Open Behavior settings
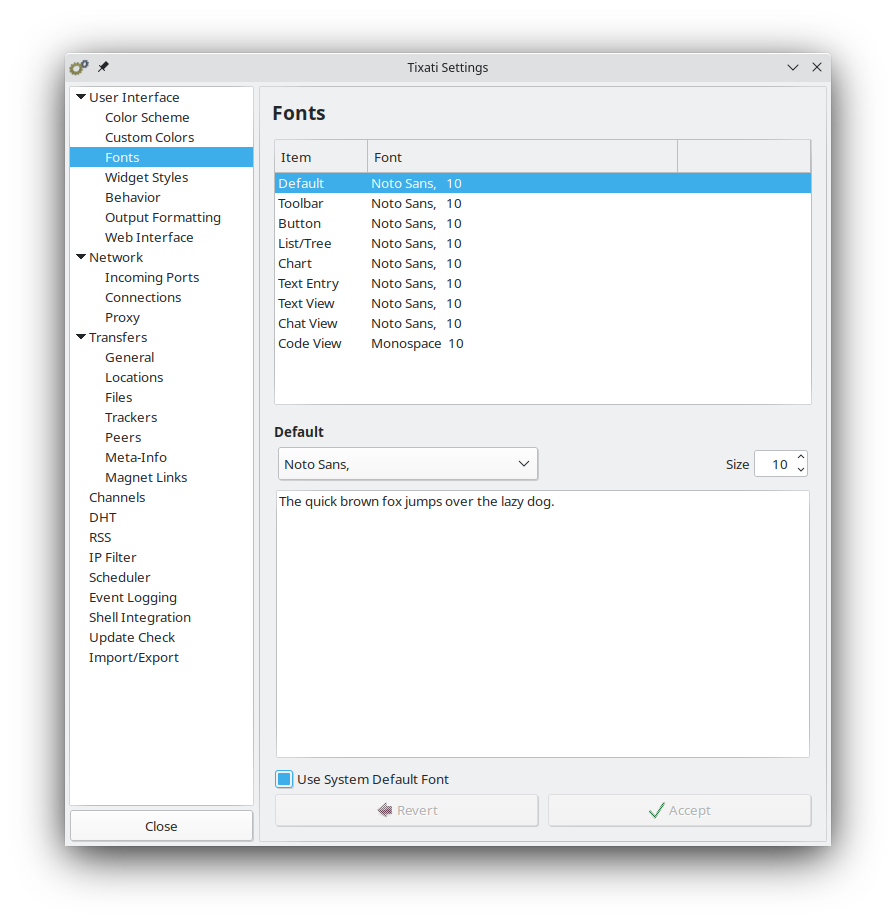This screenshot has width=896, height=923. (x=132, y=197)
